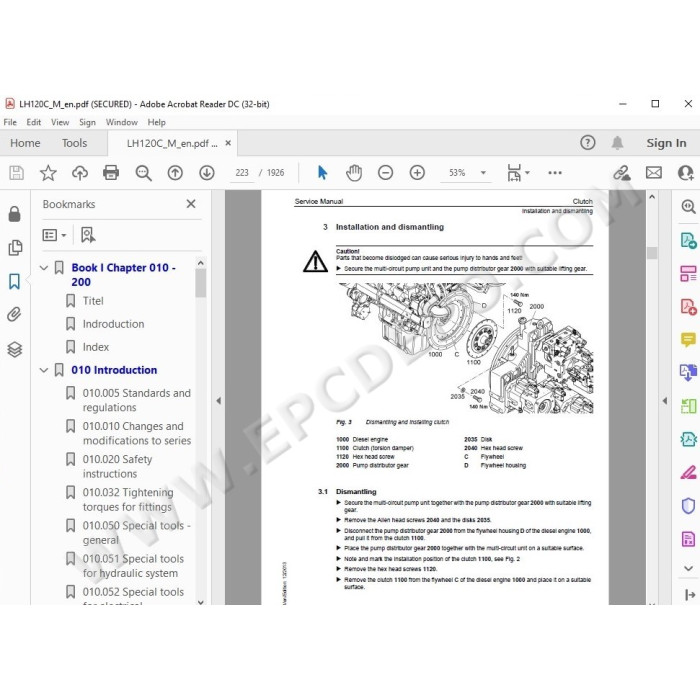The width and height of the screenshot is (700, 700).
Task: Open the more tools ellipsis
Action: pyautogui.click(x=555, y=173)
